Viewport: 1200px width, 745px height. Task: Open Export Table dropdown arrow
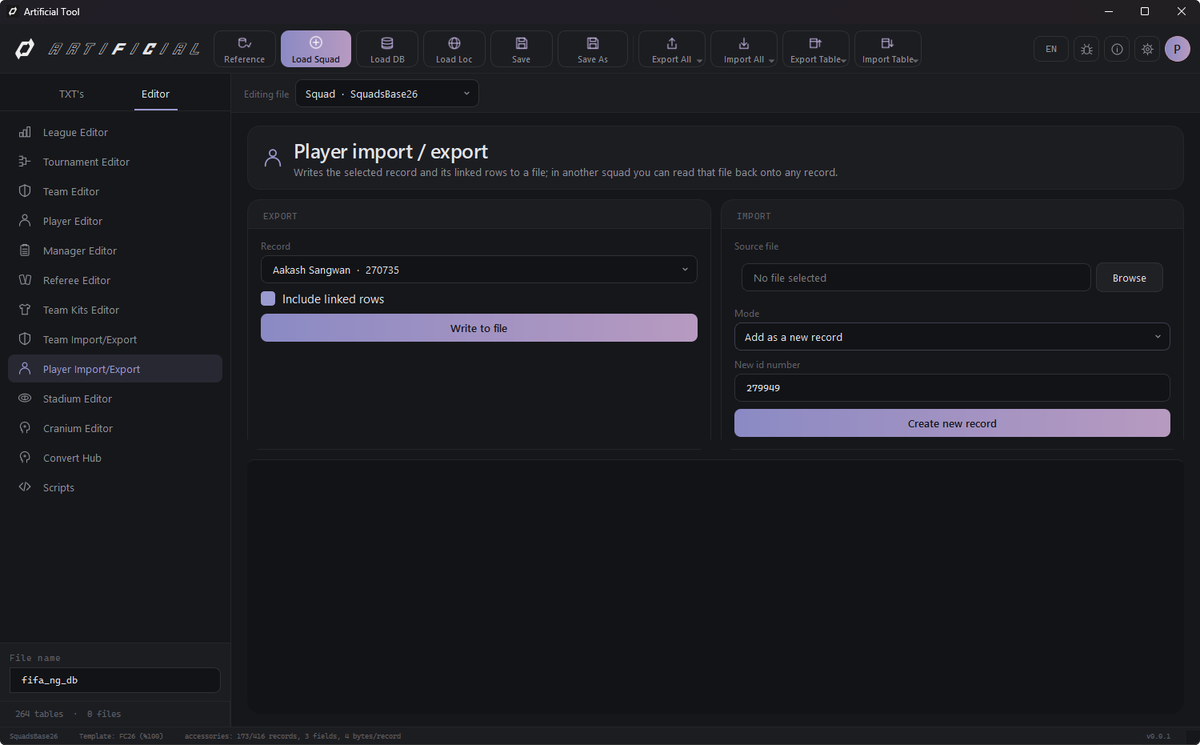(x=844, y=61)
